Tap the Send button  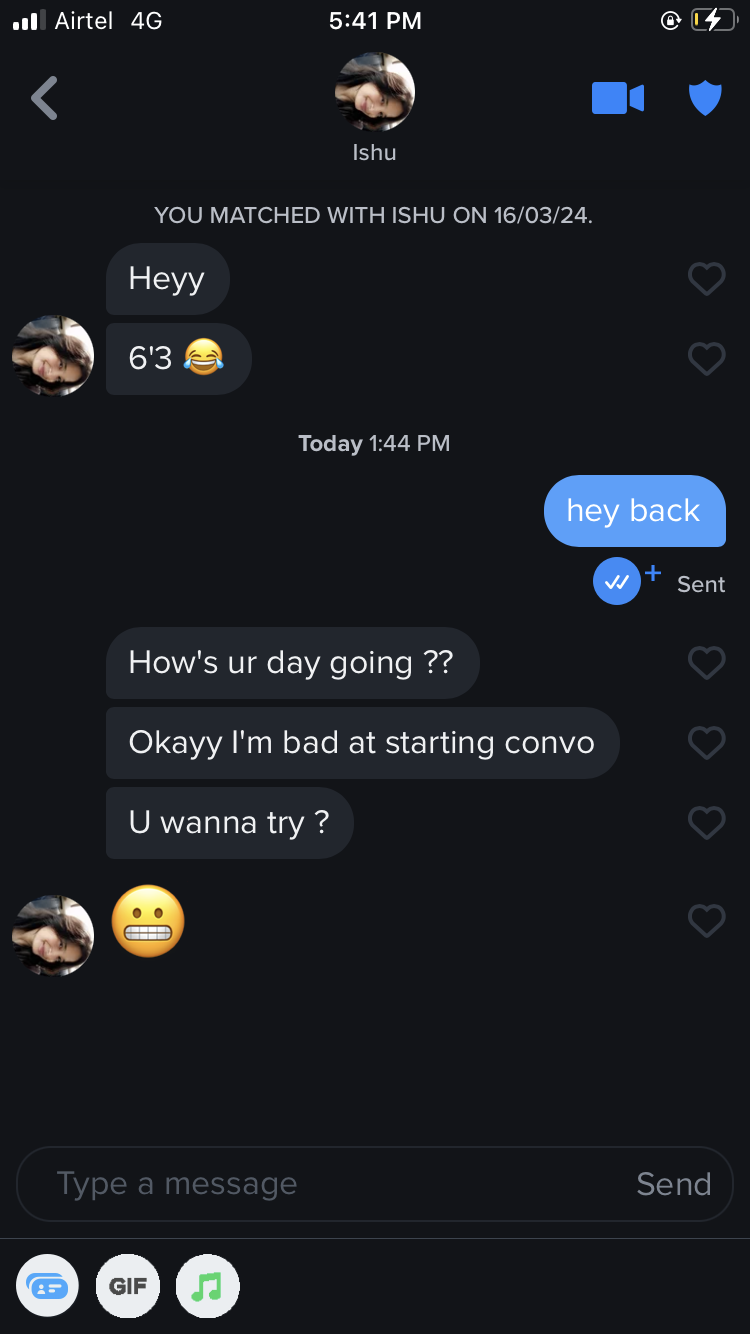[x=673, y=1184]
